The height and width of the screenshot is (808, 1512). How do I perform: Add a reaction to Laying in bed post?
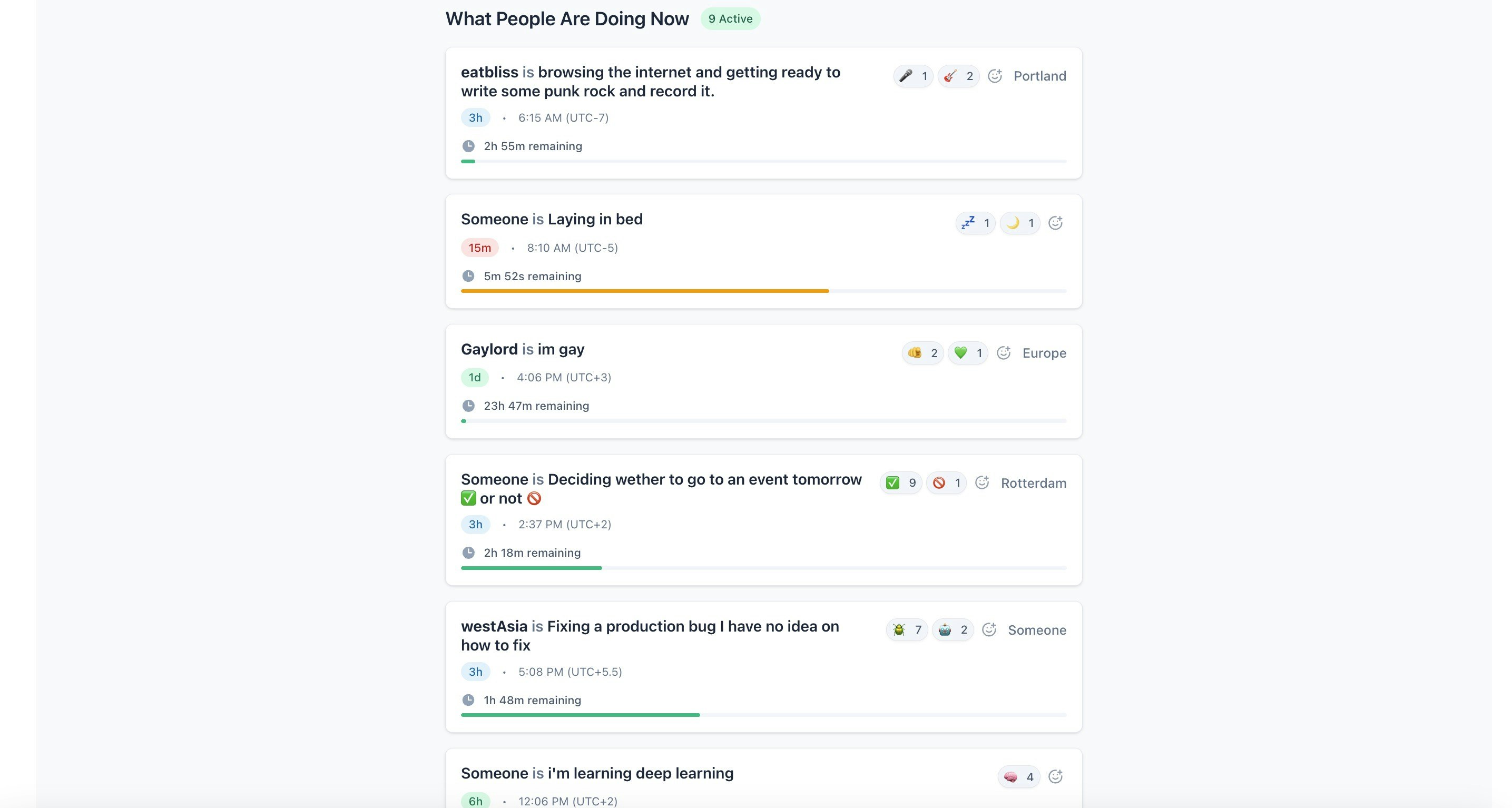1055,223
